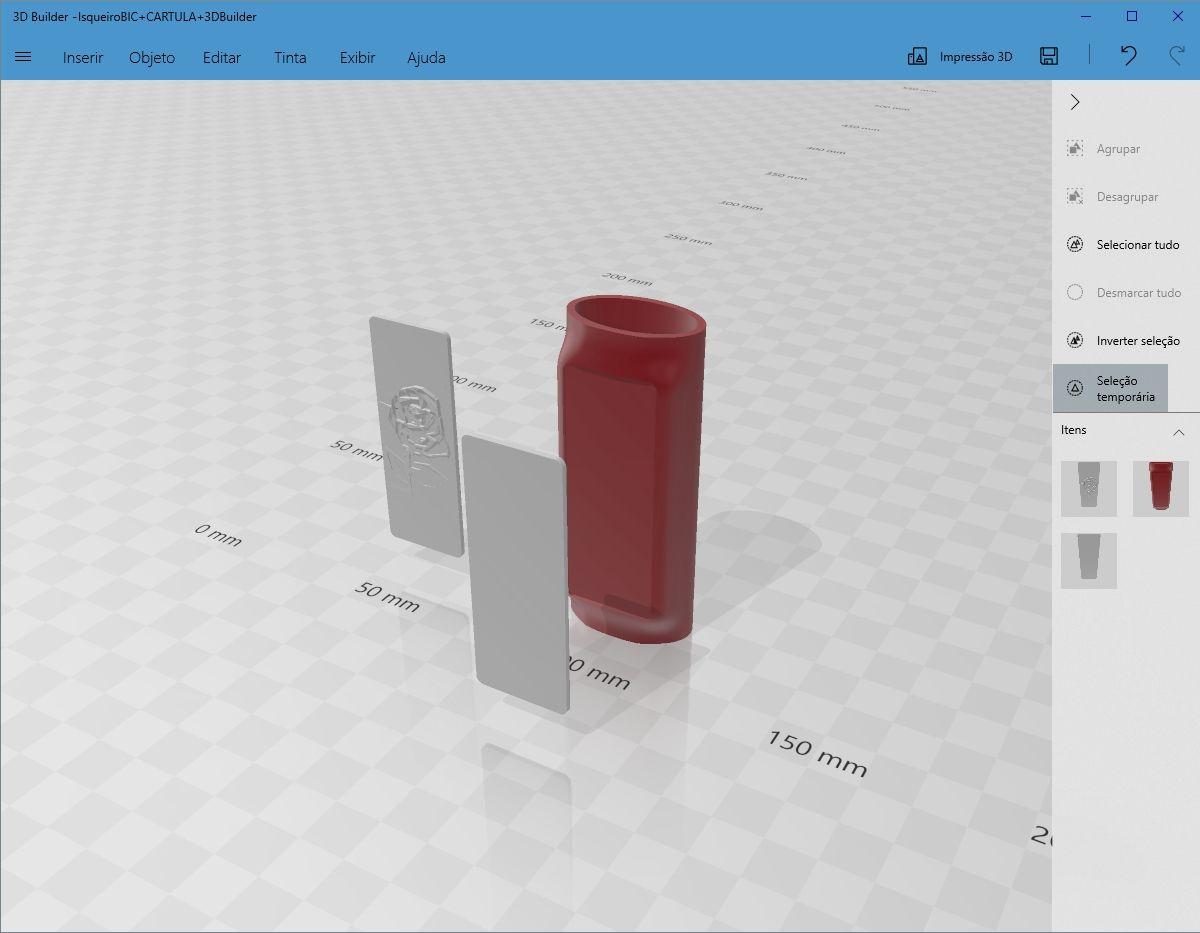Open the Exibir menu
1200x933 pixels.
tap(357, 57)
